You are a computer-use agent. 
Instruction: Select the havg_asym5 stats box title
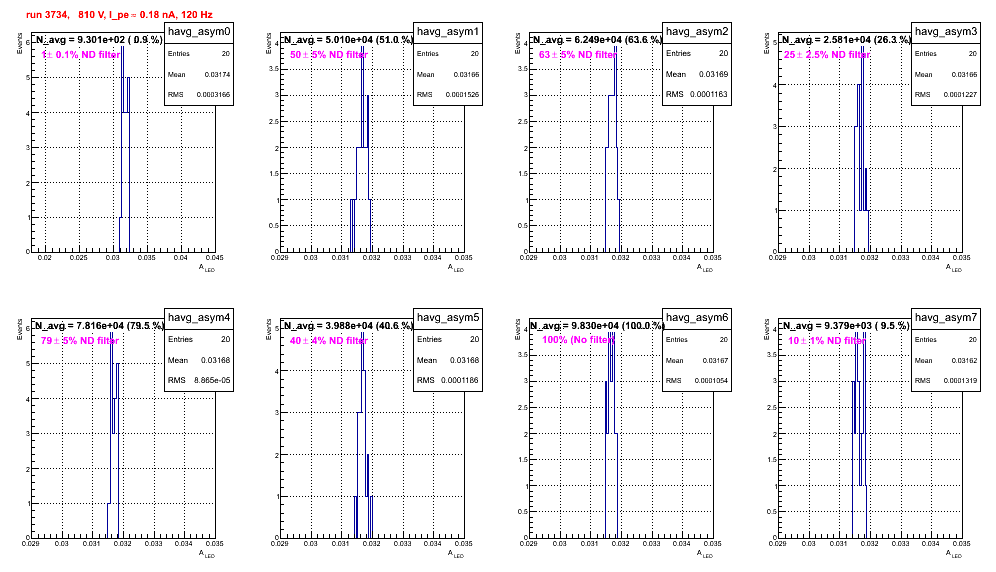[x=448, y=318]
